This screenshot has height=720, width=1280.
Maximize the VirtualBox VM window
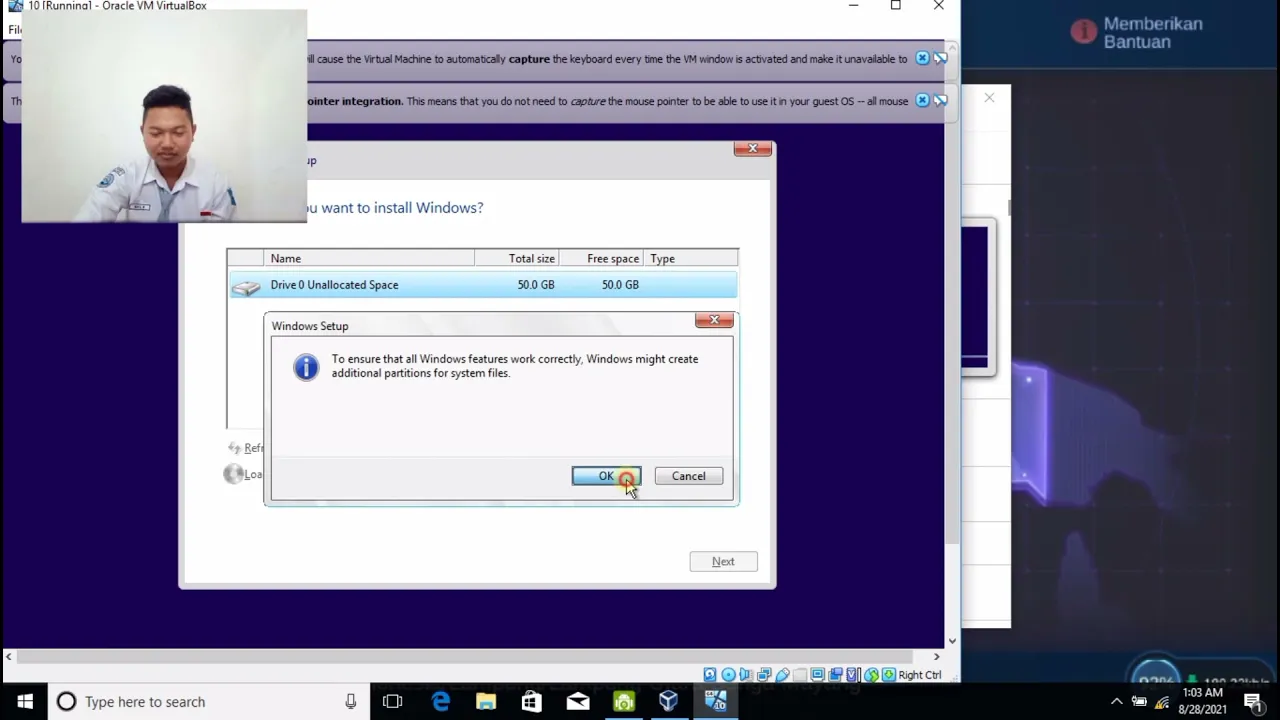pos(896,6)
